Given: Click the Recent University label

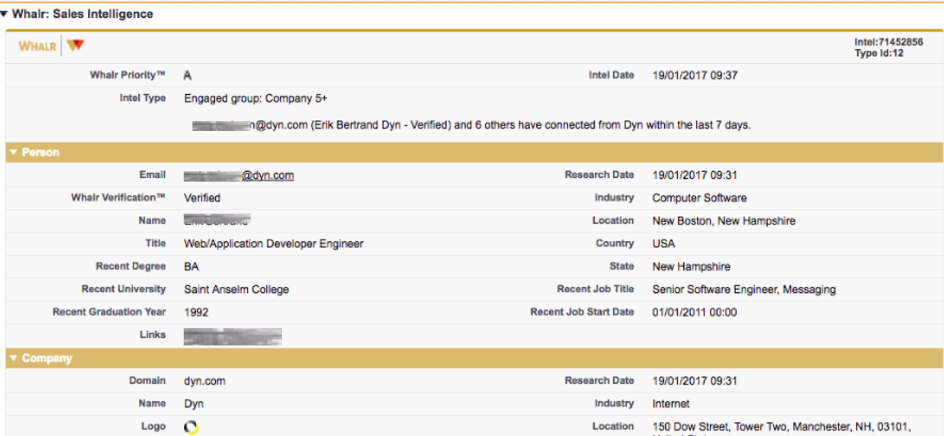Looking at the screenshot, I should (x=123, y=289).
